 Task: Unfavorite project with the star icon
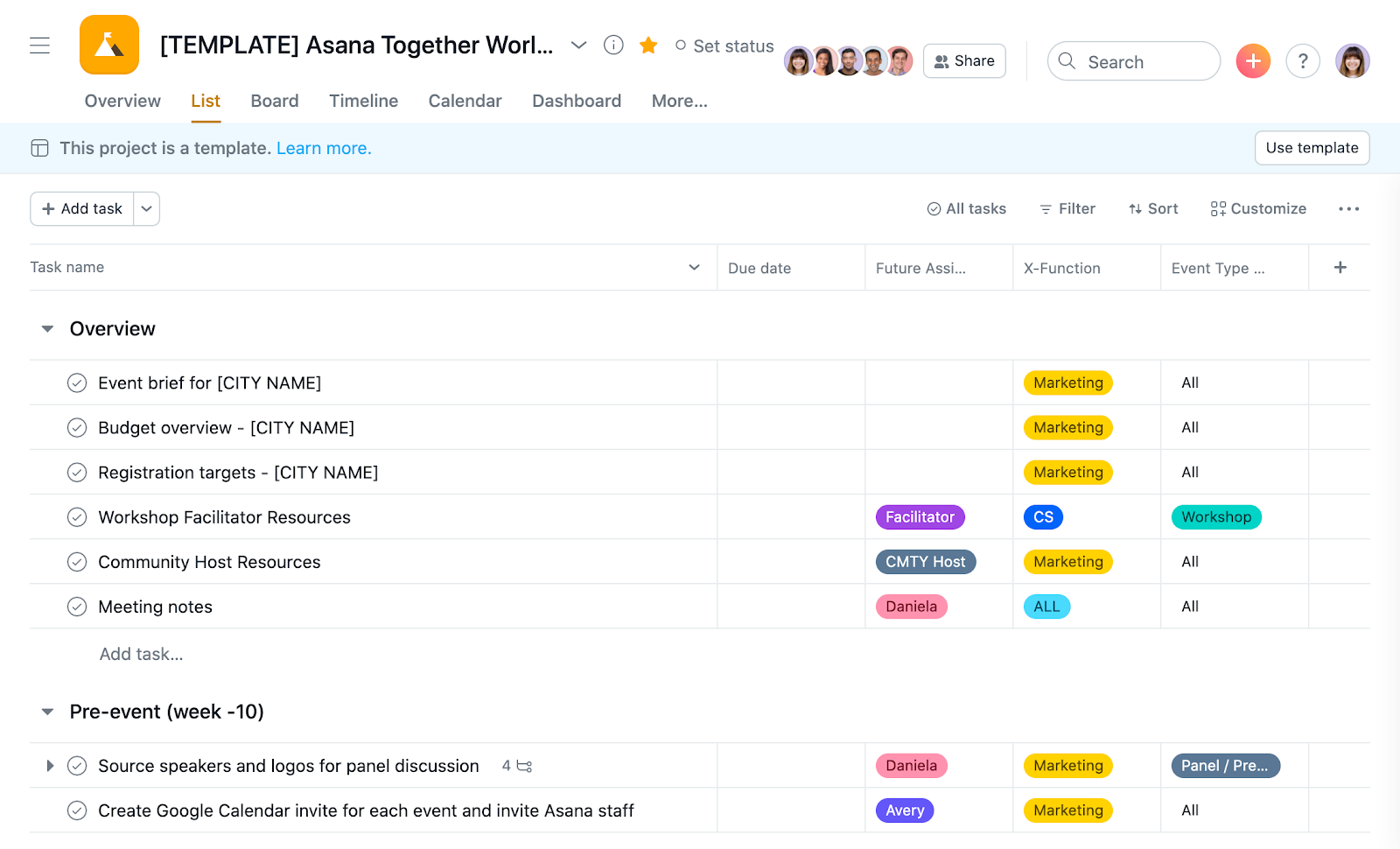click(648, 45)
